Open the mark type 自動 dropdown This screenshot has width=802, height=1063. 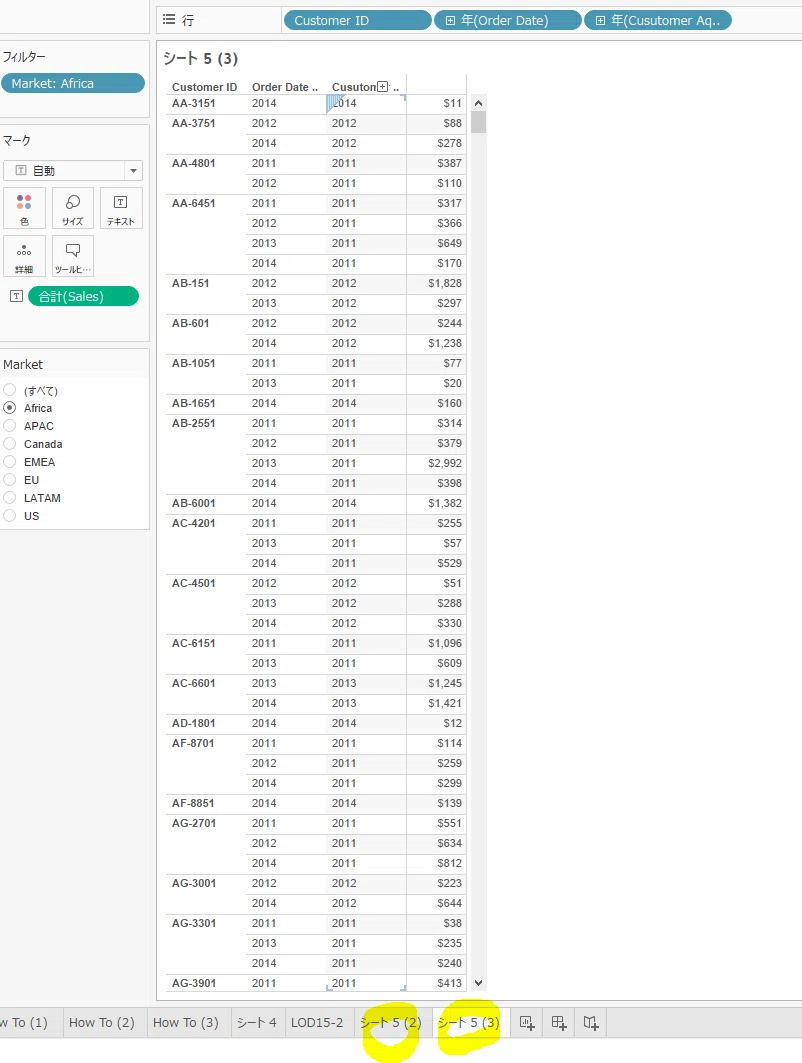[134, 171]
